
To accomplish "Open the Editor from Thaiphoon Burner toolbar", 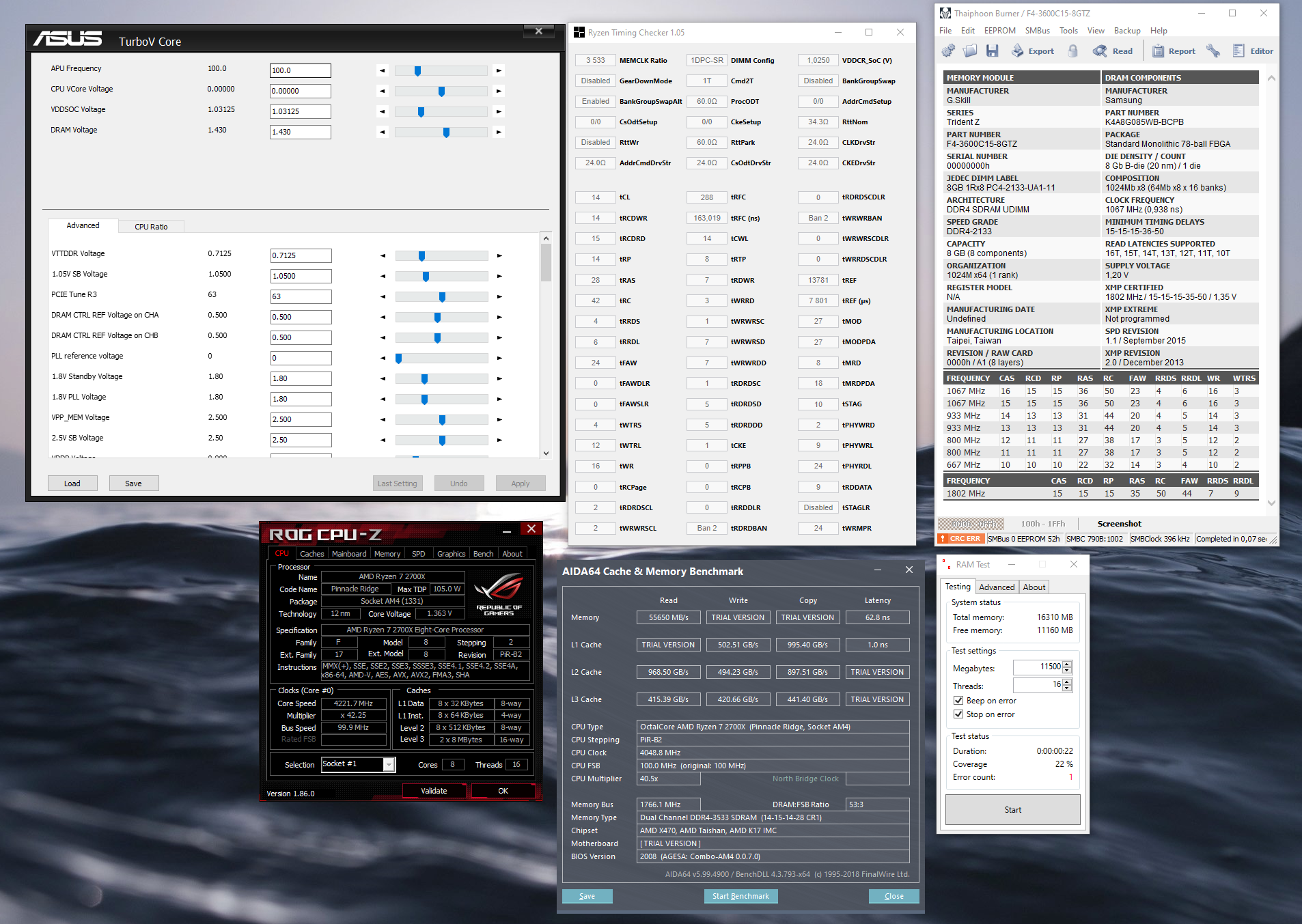I will click(1253, 51).
